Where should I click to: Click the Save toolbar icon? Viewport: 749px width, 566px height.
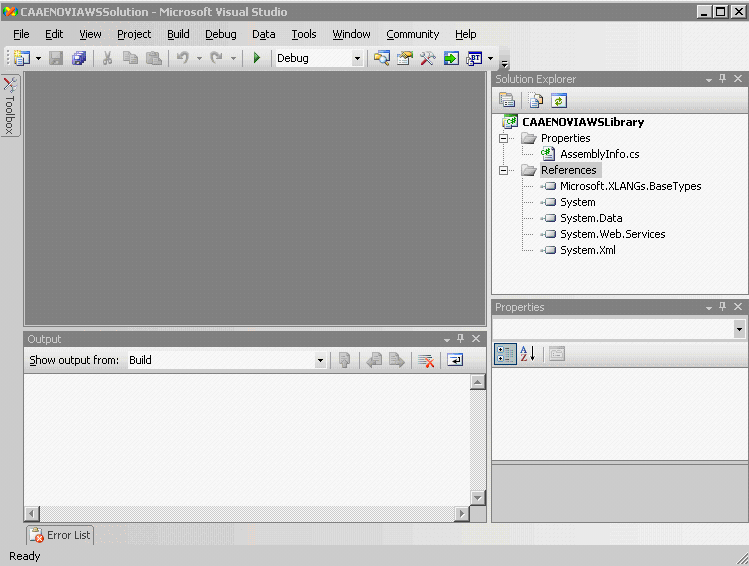pos(56,58)
